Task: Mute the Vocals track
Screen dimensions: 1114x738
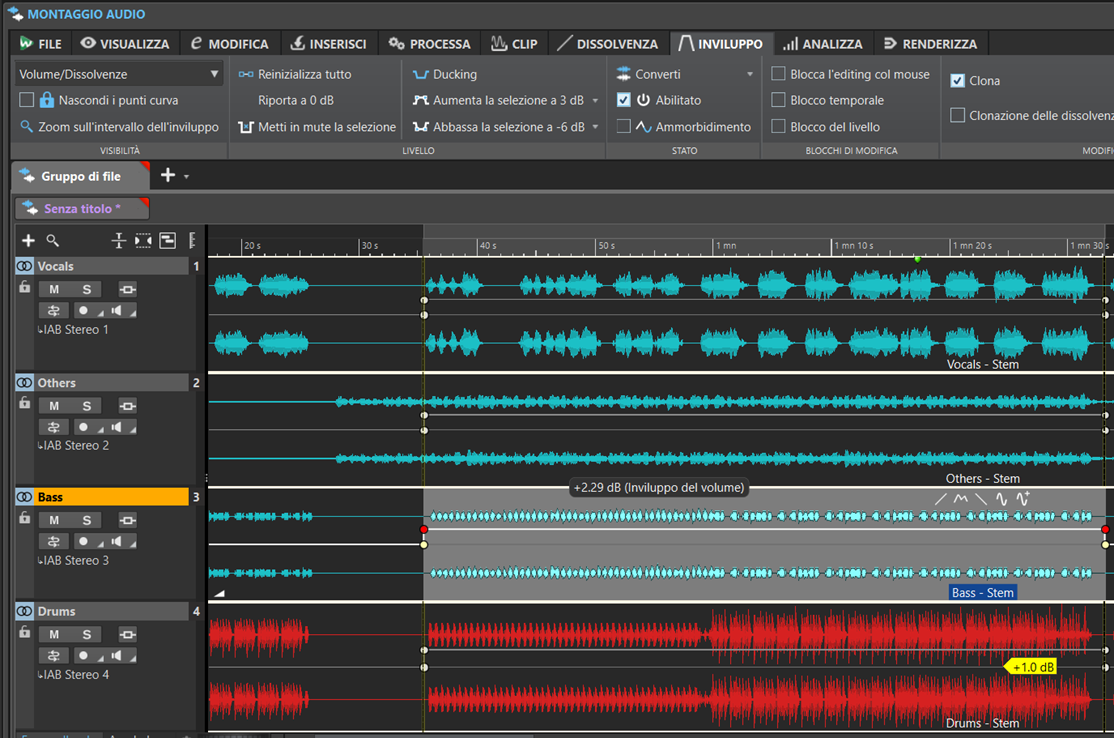Action: [x=54, y=289]
